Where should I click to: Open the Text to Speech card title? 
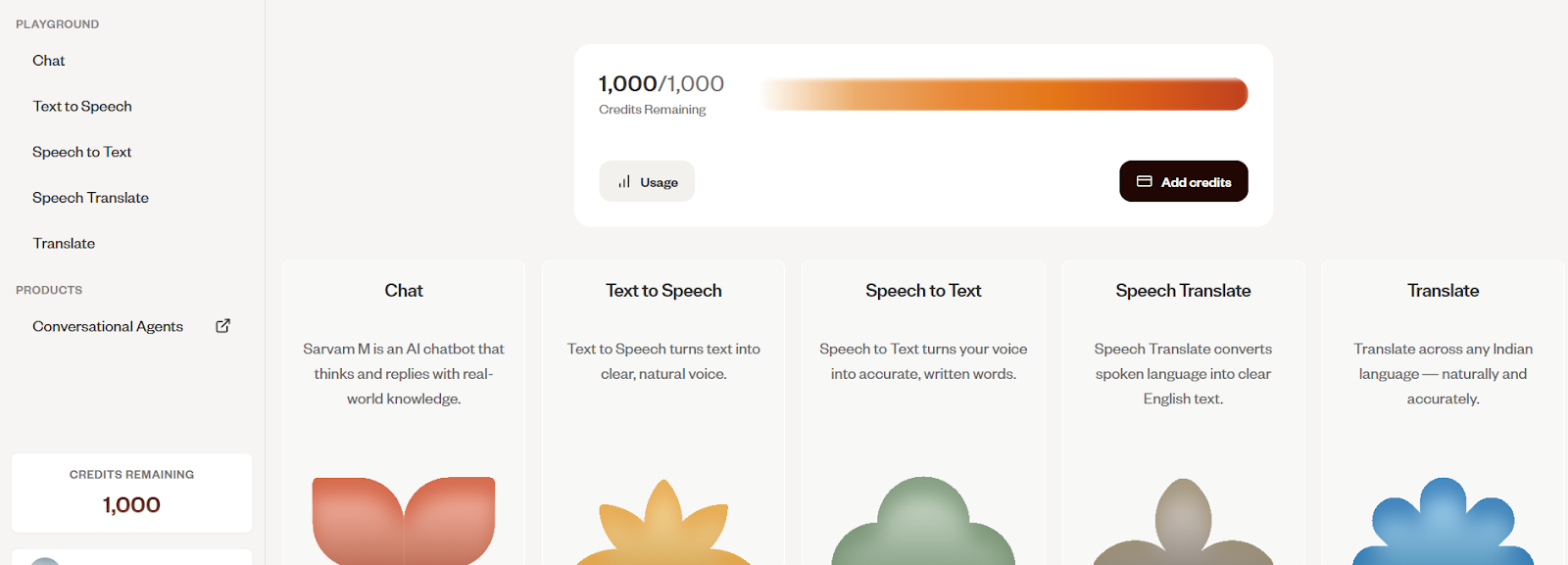pos(663,291)
